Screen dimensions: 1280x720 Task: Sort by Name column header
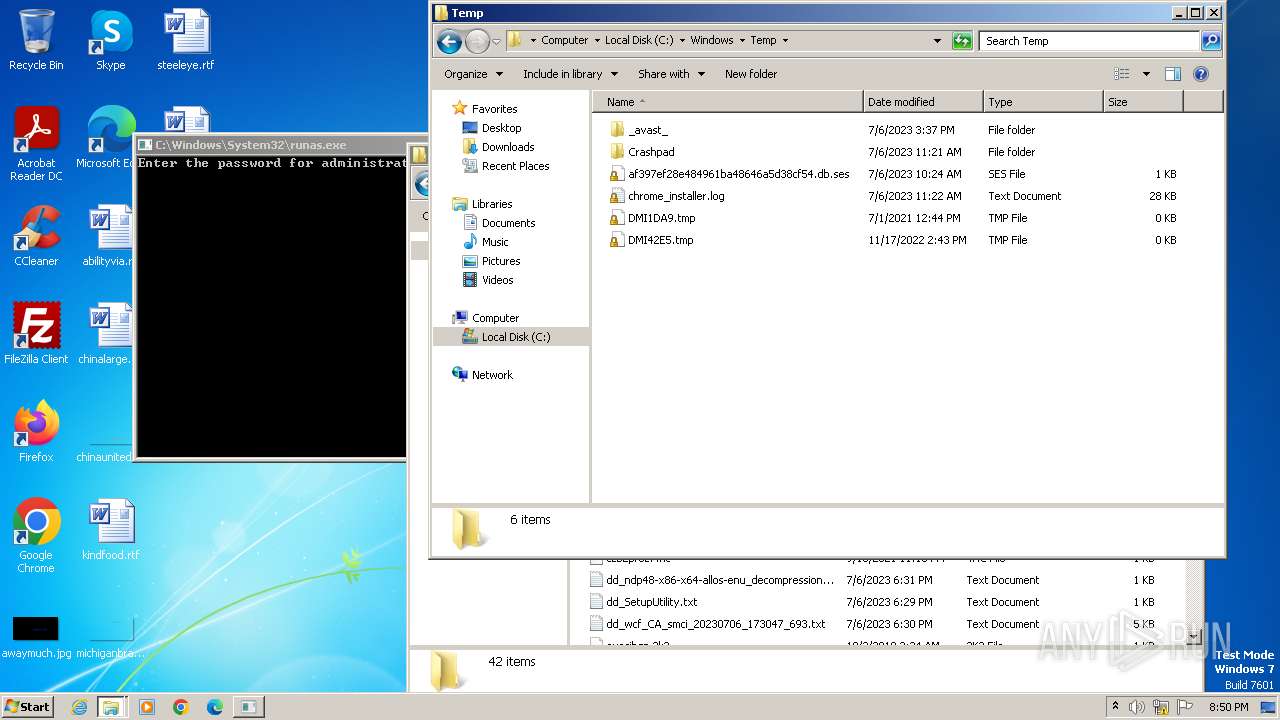[x=728, y=102]
